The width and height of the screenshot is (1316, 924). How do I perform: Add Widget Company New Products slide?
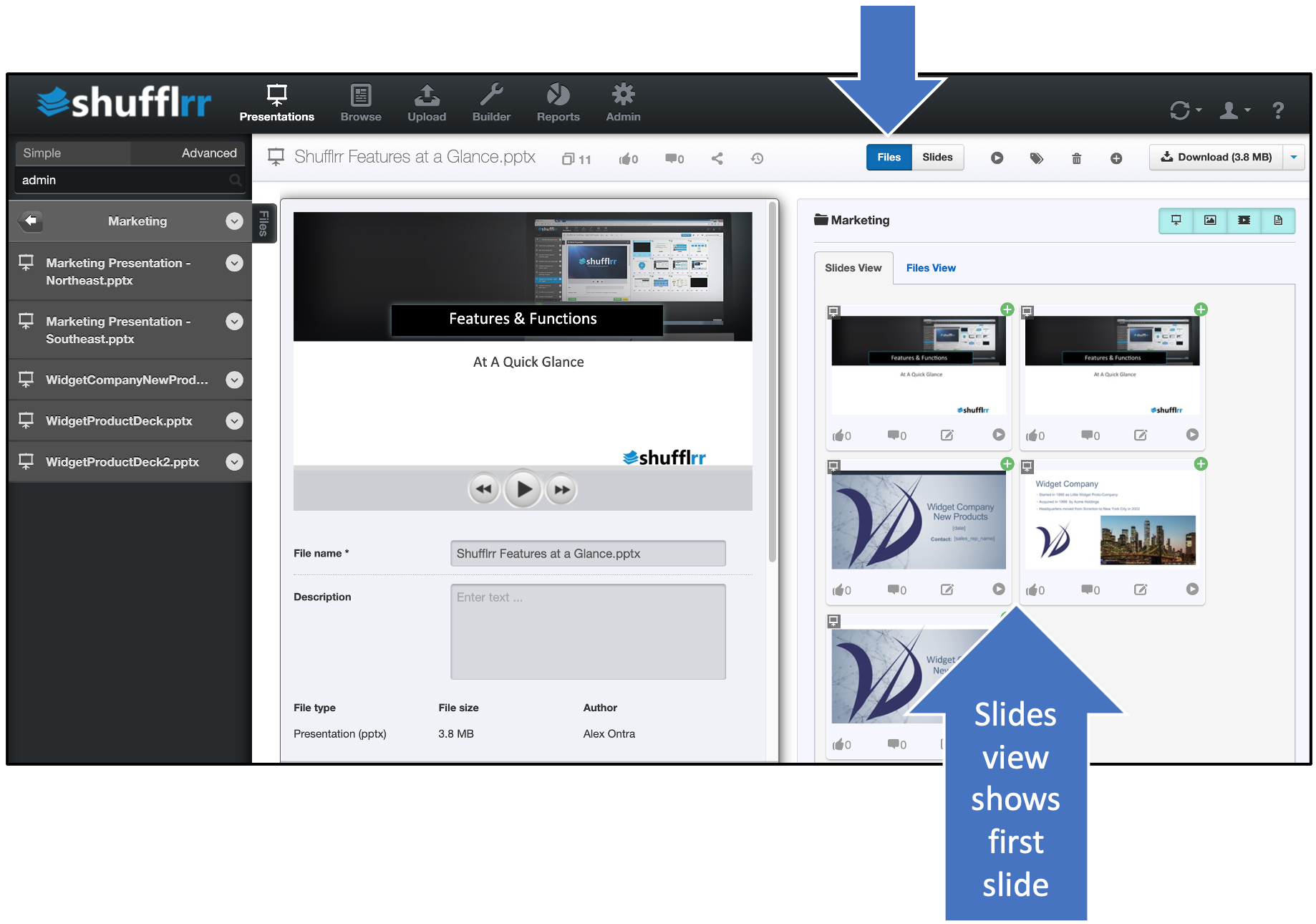coord(1007,464)
